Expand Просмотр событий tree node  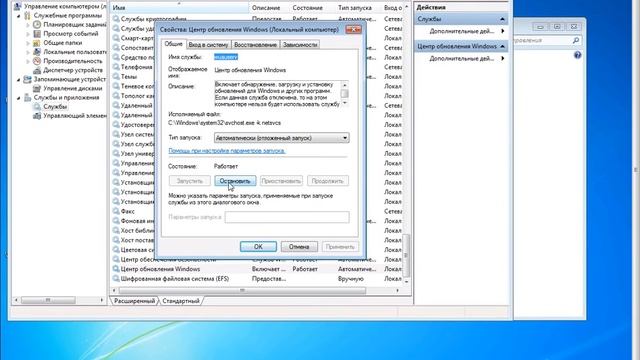(x=28, y=34)
